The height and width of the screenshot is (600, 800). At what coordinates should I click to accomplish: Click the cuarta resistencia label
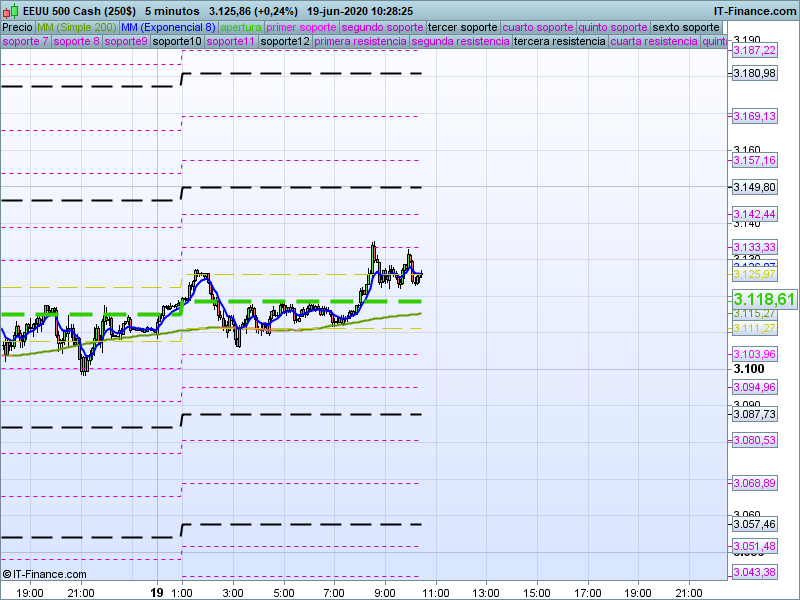pyautogui.click(x=654, y=42)
